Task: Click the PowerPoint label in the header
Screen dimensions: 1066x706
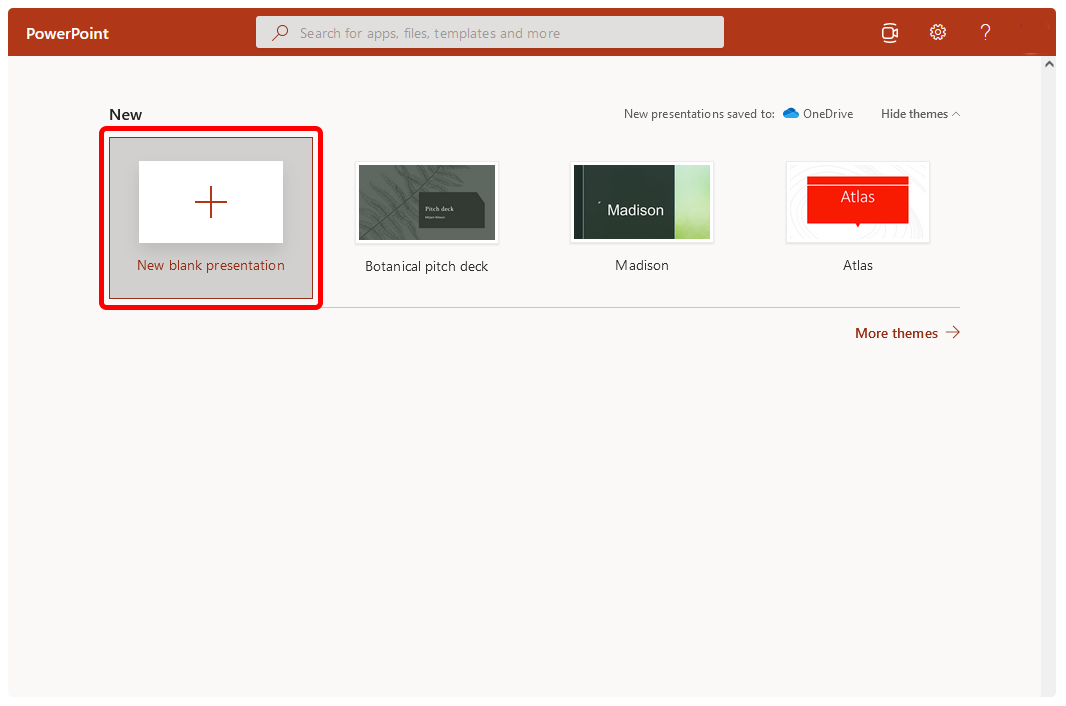Action: (67, 33)
